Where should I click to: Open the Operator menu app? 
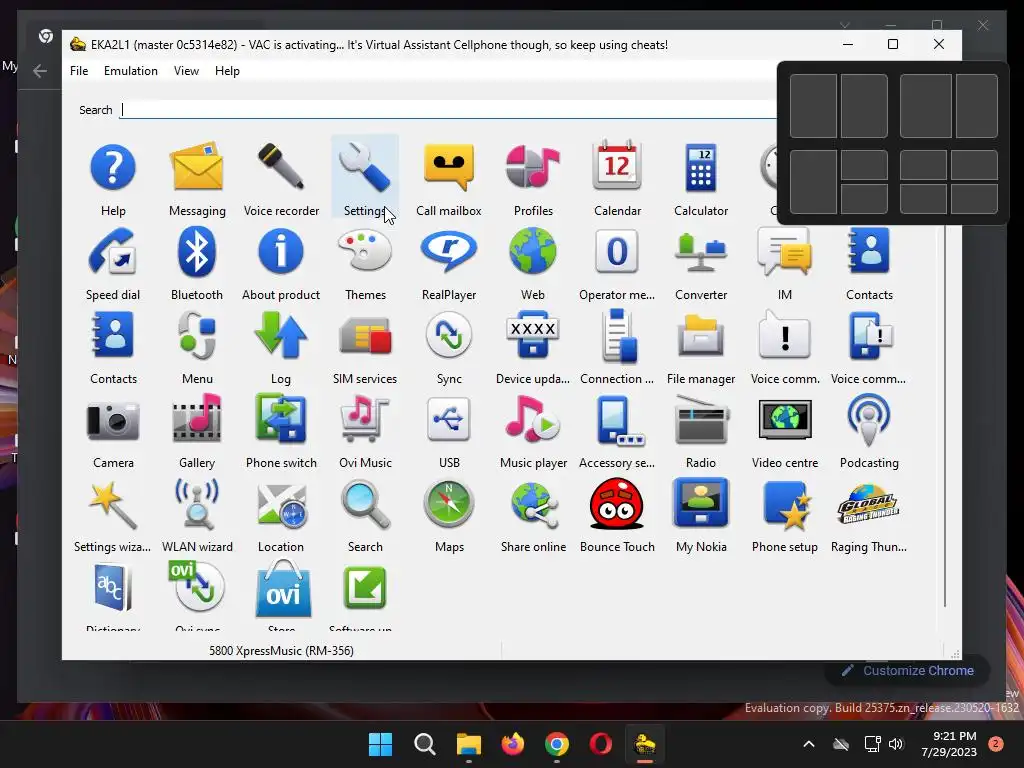coord(617,252)
